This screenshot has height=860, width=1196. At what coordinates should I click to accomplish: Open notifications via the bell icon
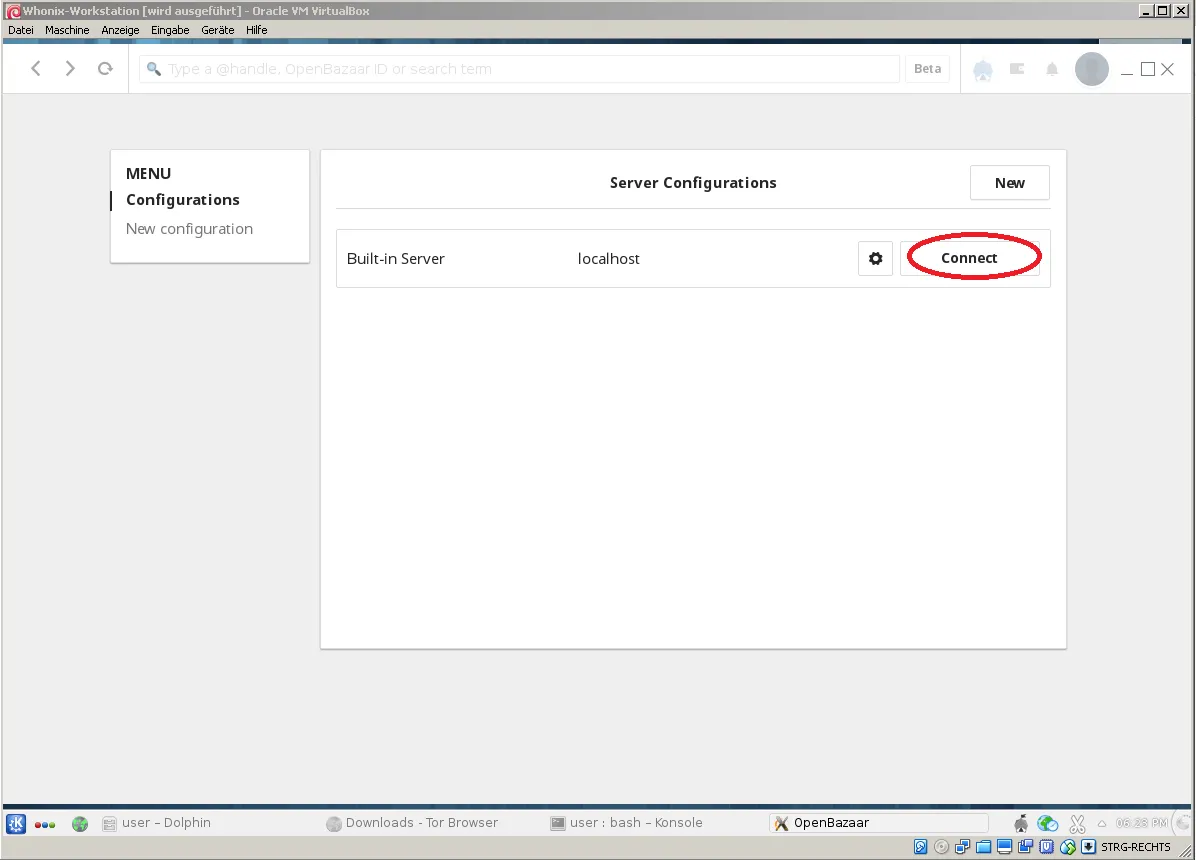[1052, 69]
